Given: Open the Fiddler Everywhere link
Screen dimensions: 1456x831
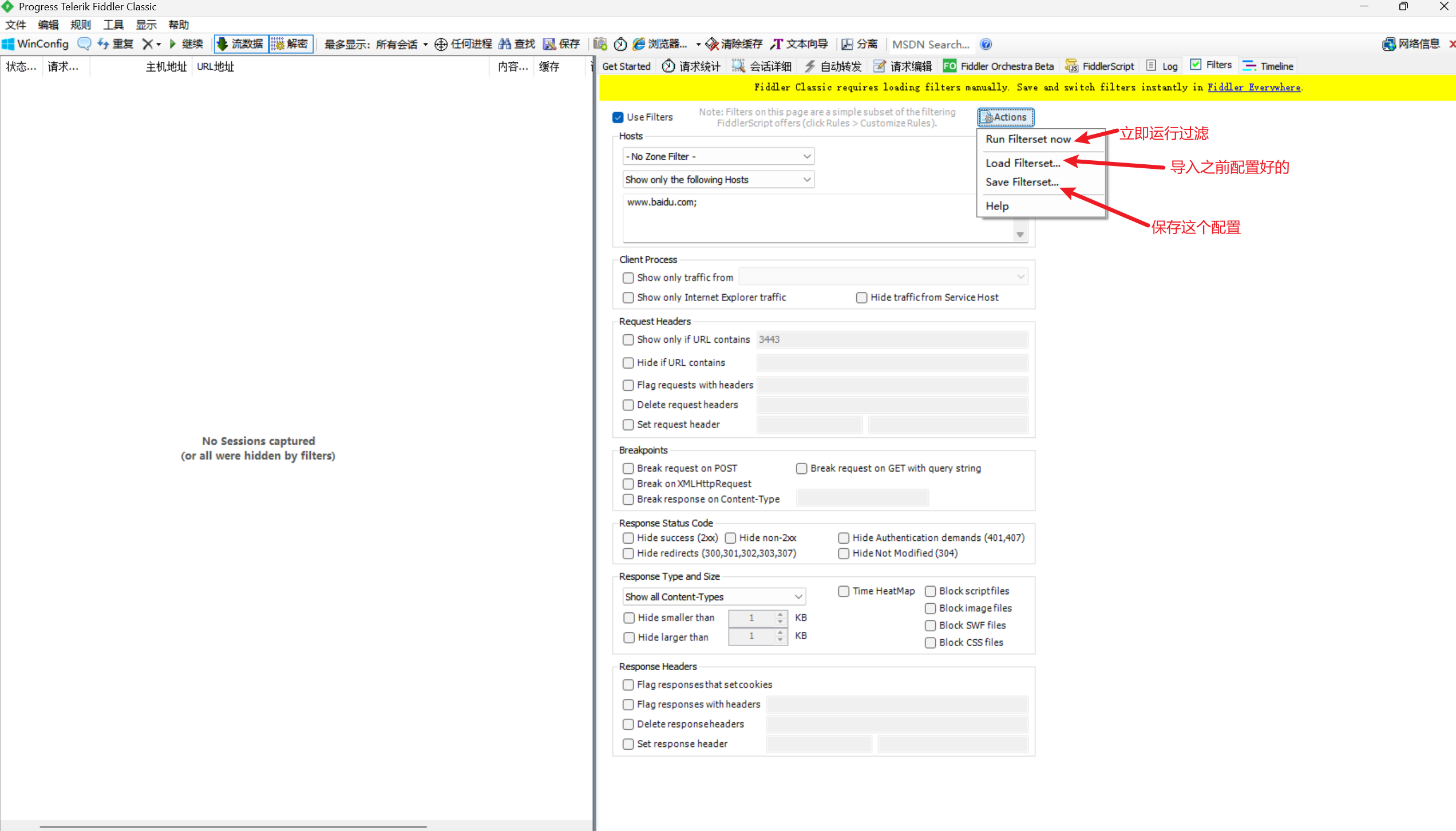Looking at the screenshot, I should coord(1253,88).
